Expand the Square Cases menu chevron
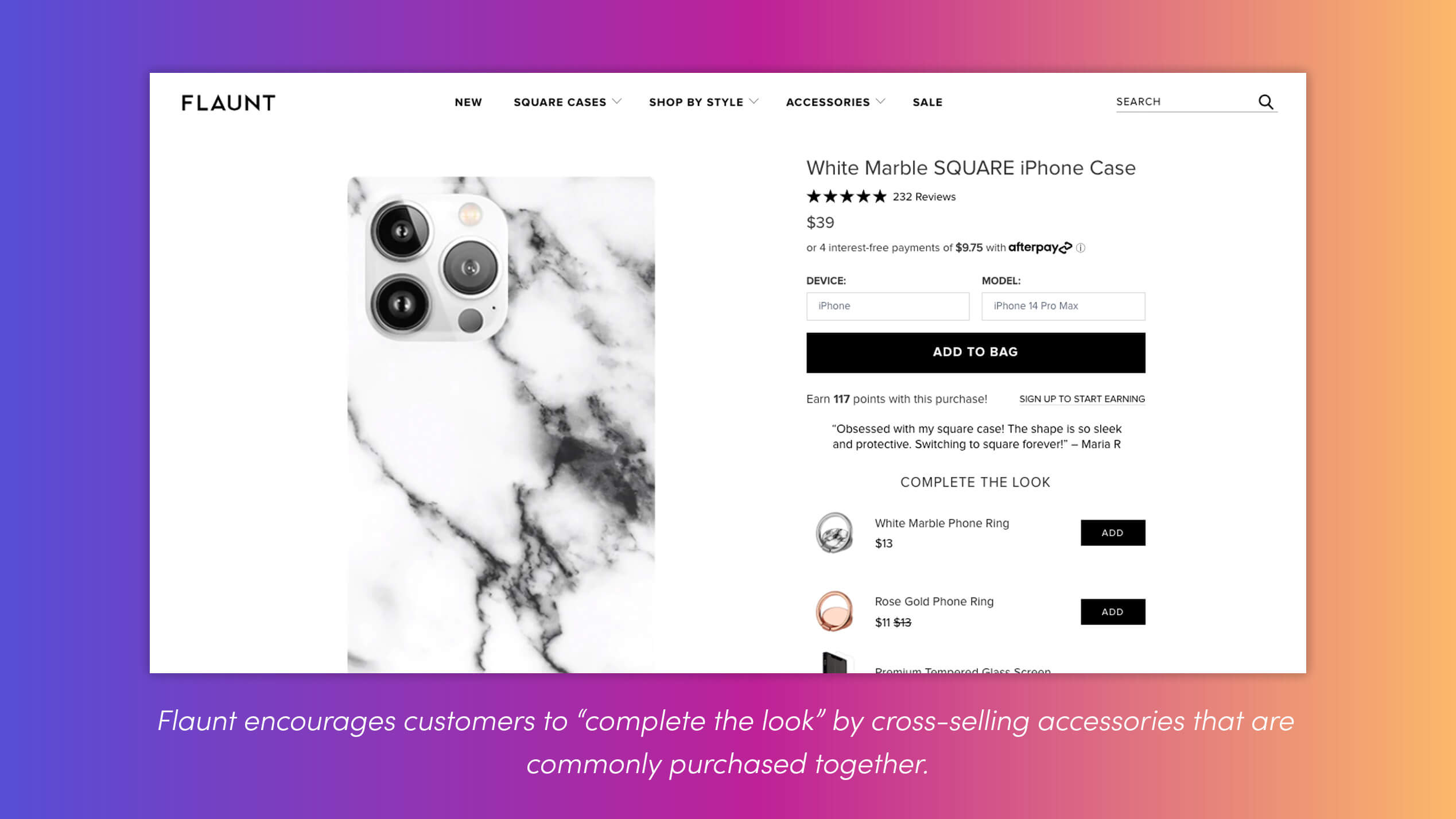This screenshot has height=819, width=1456. [x=617, y=102]
